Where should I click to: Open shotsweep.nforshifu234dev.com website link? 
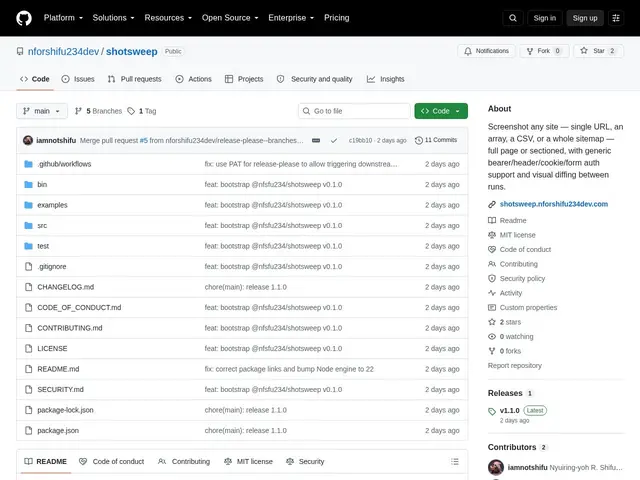tap(553, 204)
